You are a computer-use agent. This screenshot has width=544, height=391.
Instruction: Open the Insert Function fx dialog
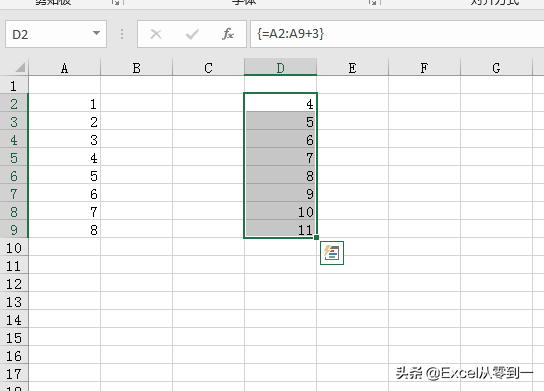point(228,34)
